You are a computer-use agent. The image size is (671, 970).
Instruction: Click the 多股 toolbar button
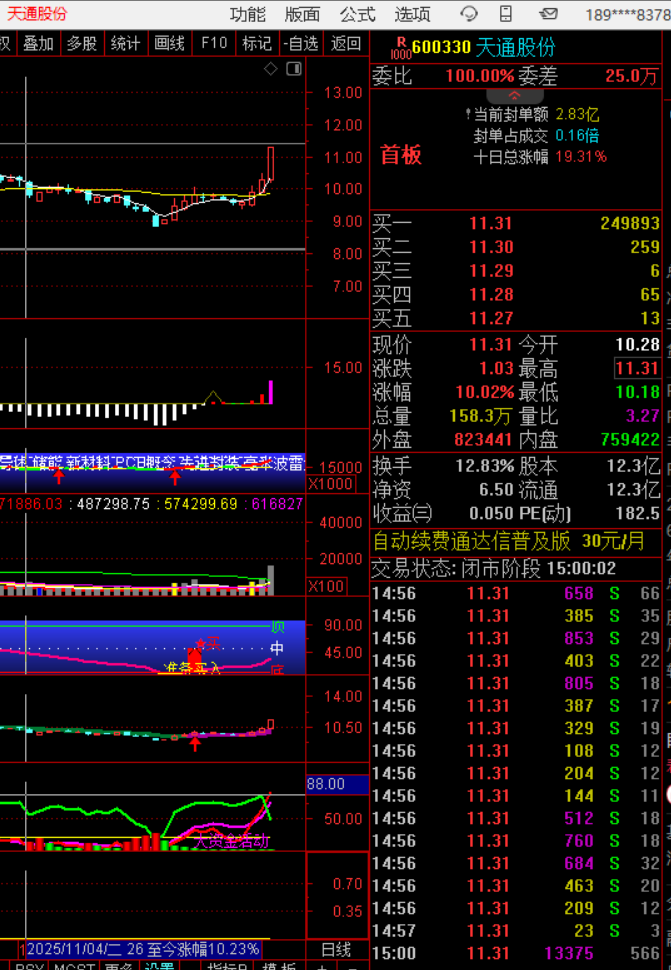(x=82, y=43)
